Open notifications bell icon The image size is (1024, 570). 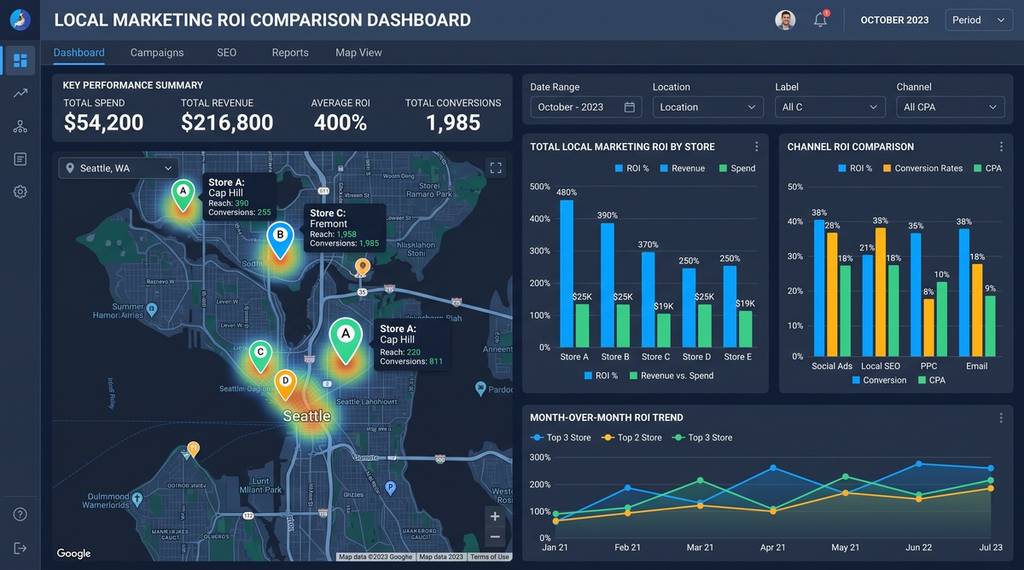click(821, 20)
